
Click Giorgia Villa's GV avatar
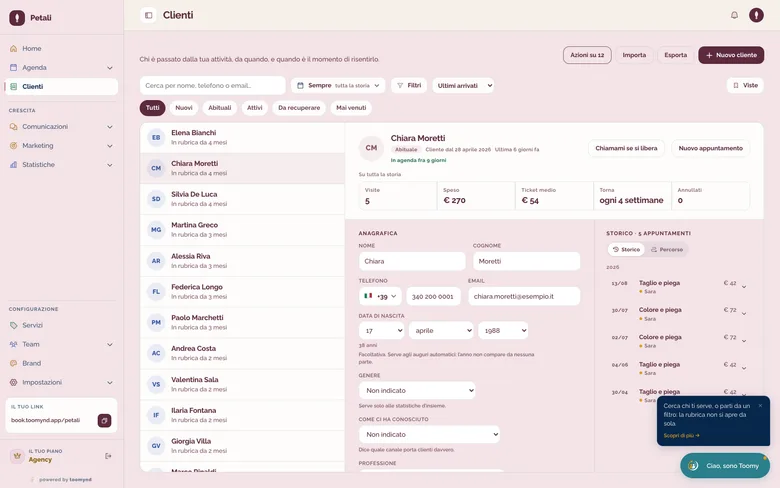tap(156, 446)
